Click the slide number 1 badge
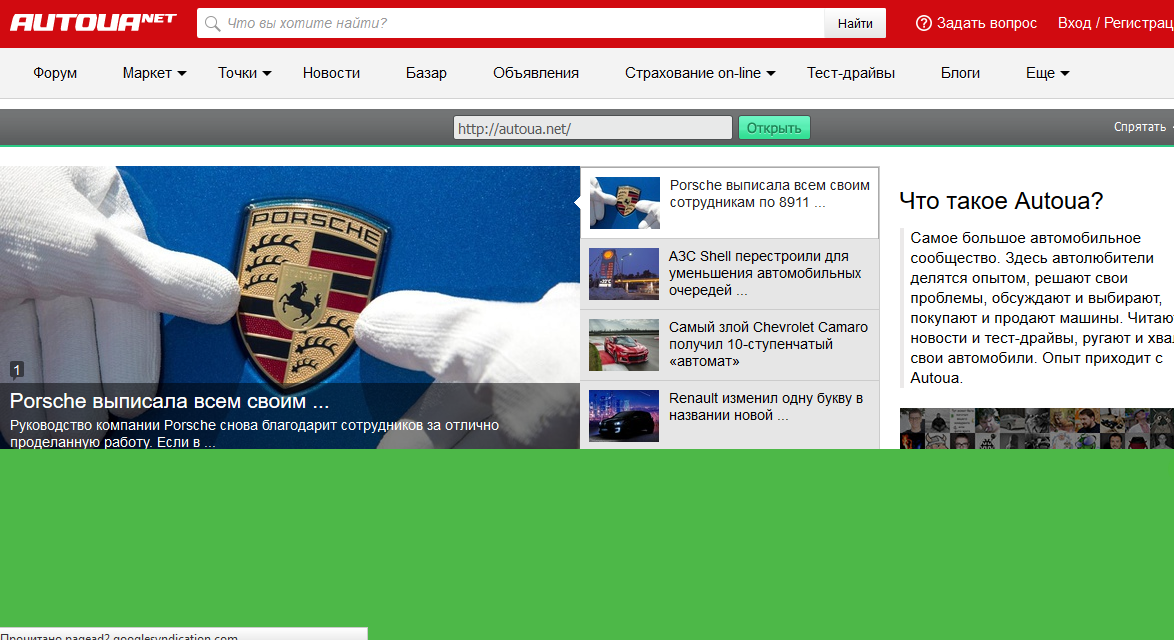 (x=17, y=370)
